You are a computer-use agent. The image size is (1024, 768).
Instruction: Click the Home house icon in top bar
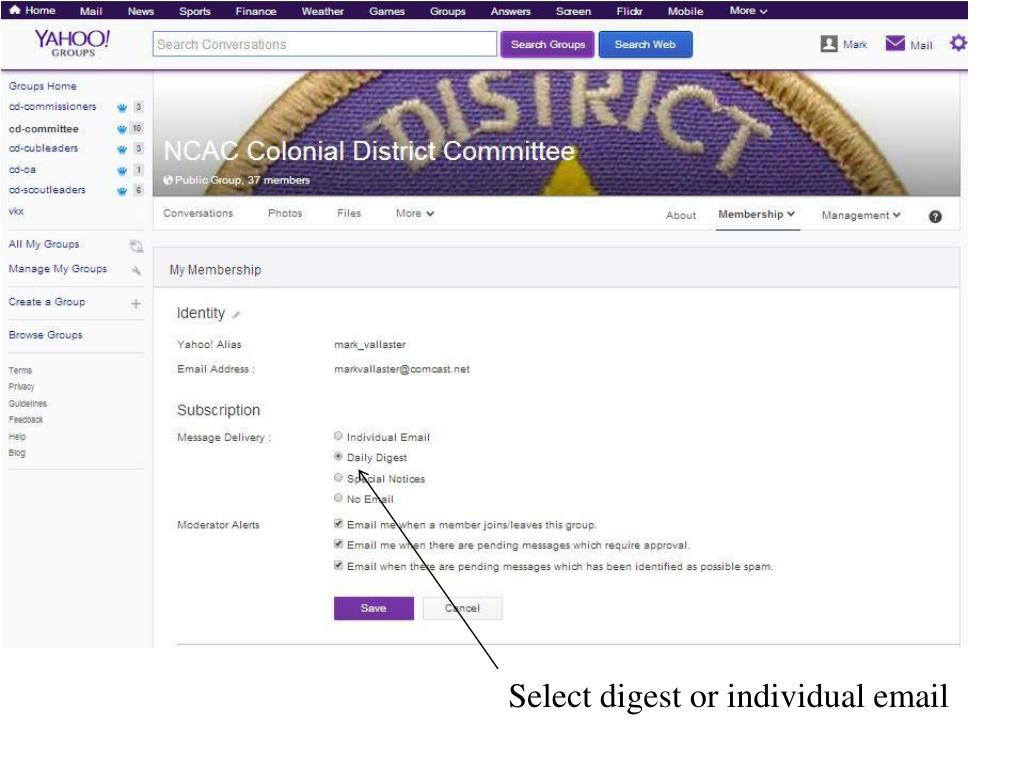(x=14, y=10)
